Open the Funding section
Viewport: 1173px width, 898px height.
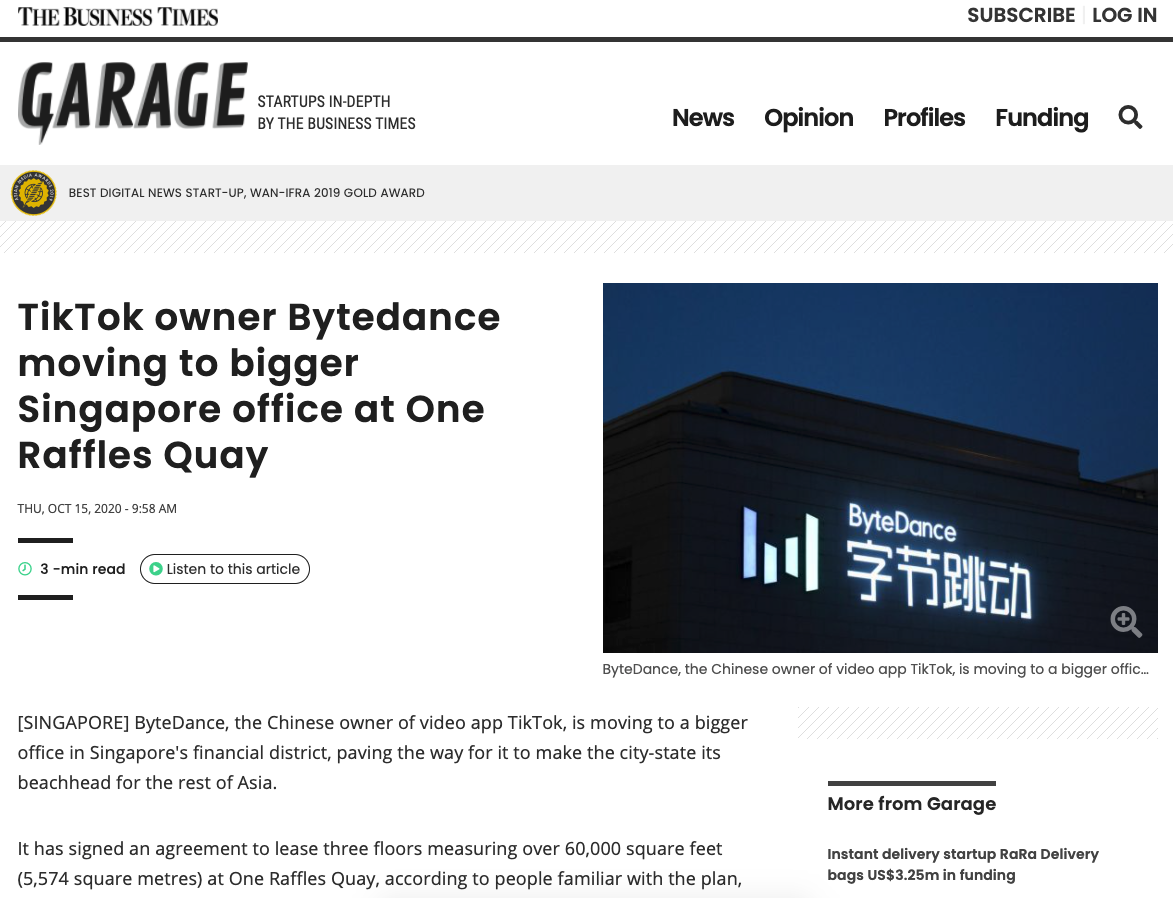click(1041, 117)
